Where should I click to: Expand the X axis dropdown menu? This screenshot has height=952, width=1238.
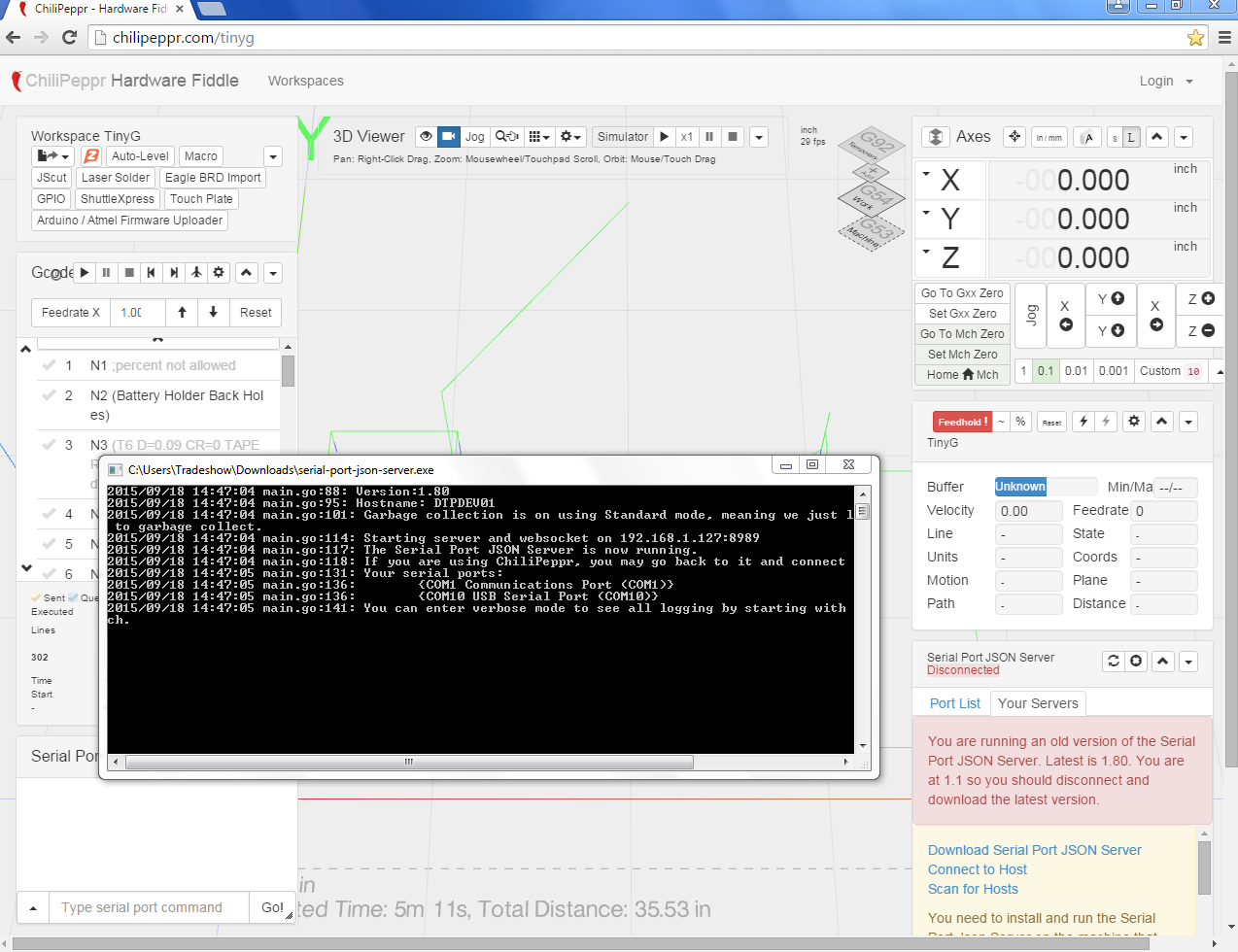click(927, 175)
